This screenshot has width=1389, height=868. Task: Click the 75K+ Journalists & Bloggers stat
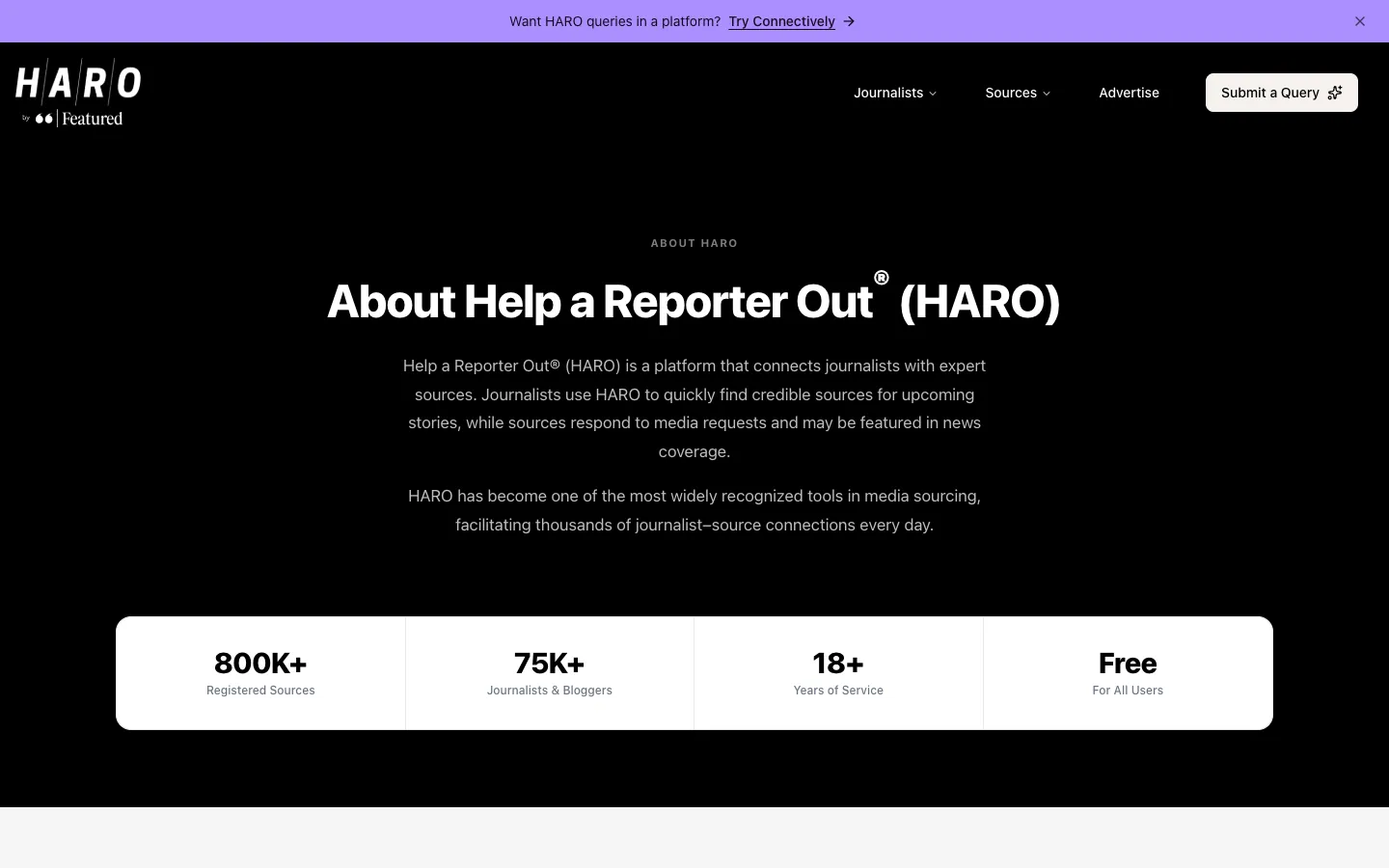click(550, 673)
